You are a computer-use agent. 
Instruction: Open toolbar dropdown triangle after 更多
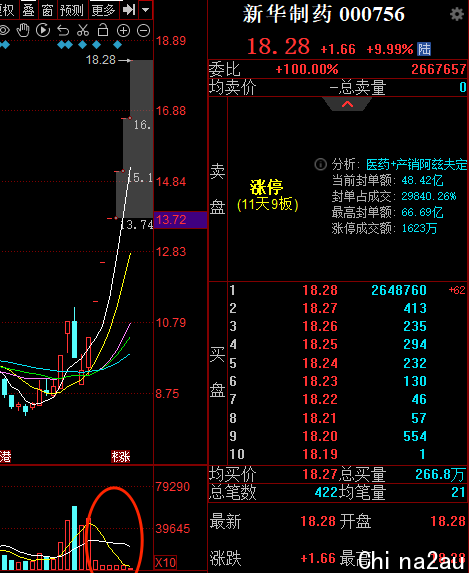coord(145,10)
